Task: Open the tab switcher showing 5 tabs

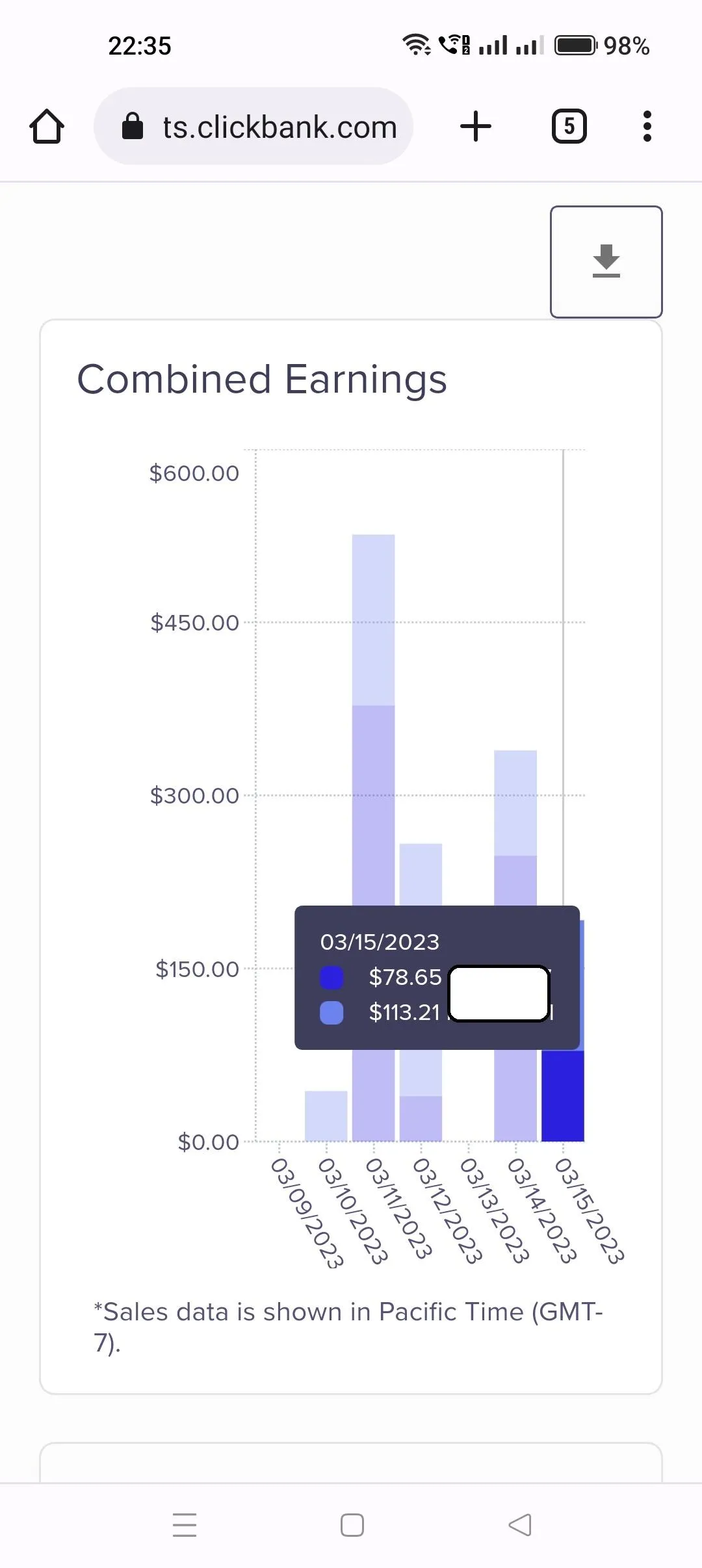Action: (569, 126)
